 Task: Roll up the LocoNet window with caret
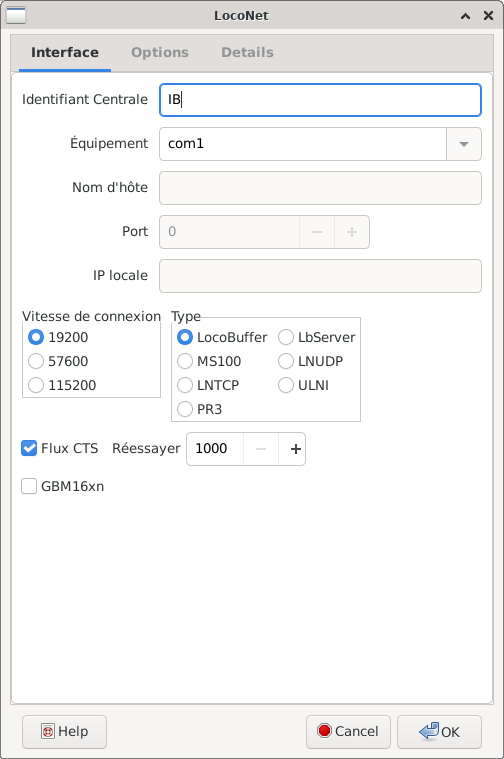click(x=465, y=15)
